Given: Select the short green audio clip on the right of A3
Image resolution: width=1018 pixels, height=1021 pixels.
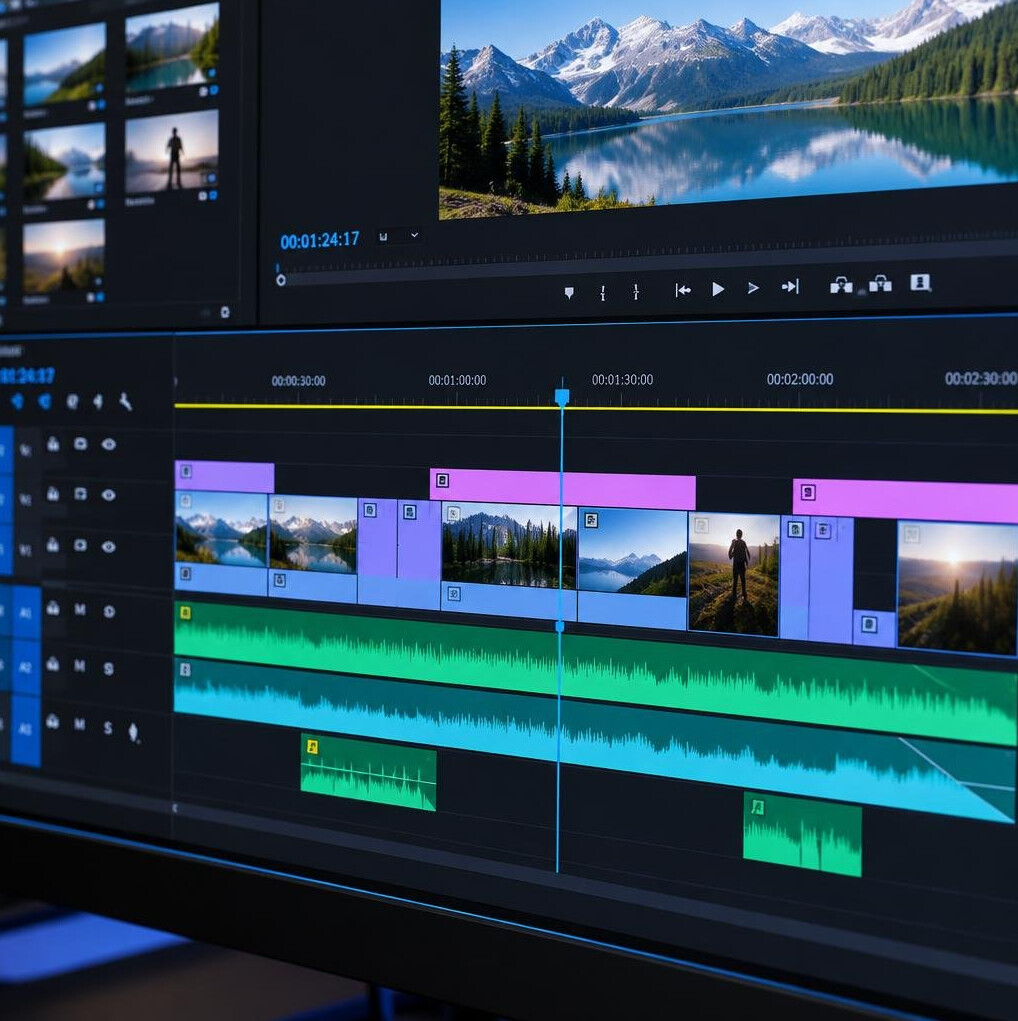Looking at the screenshot, I should click(x=802, y=835).
